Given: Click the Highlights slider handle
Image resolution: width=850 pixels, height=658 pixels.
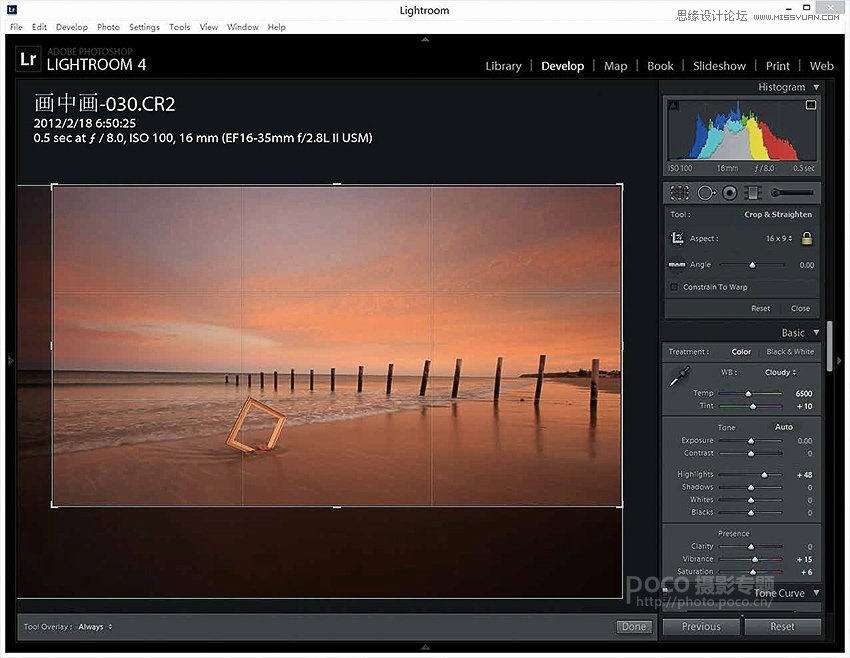Looking at the screenshot, I should [764, 475].
